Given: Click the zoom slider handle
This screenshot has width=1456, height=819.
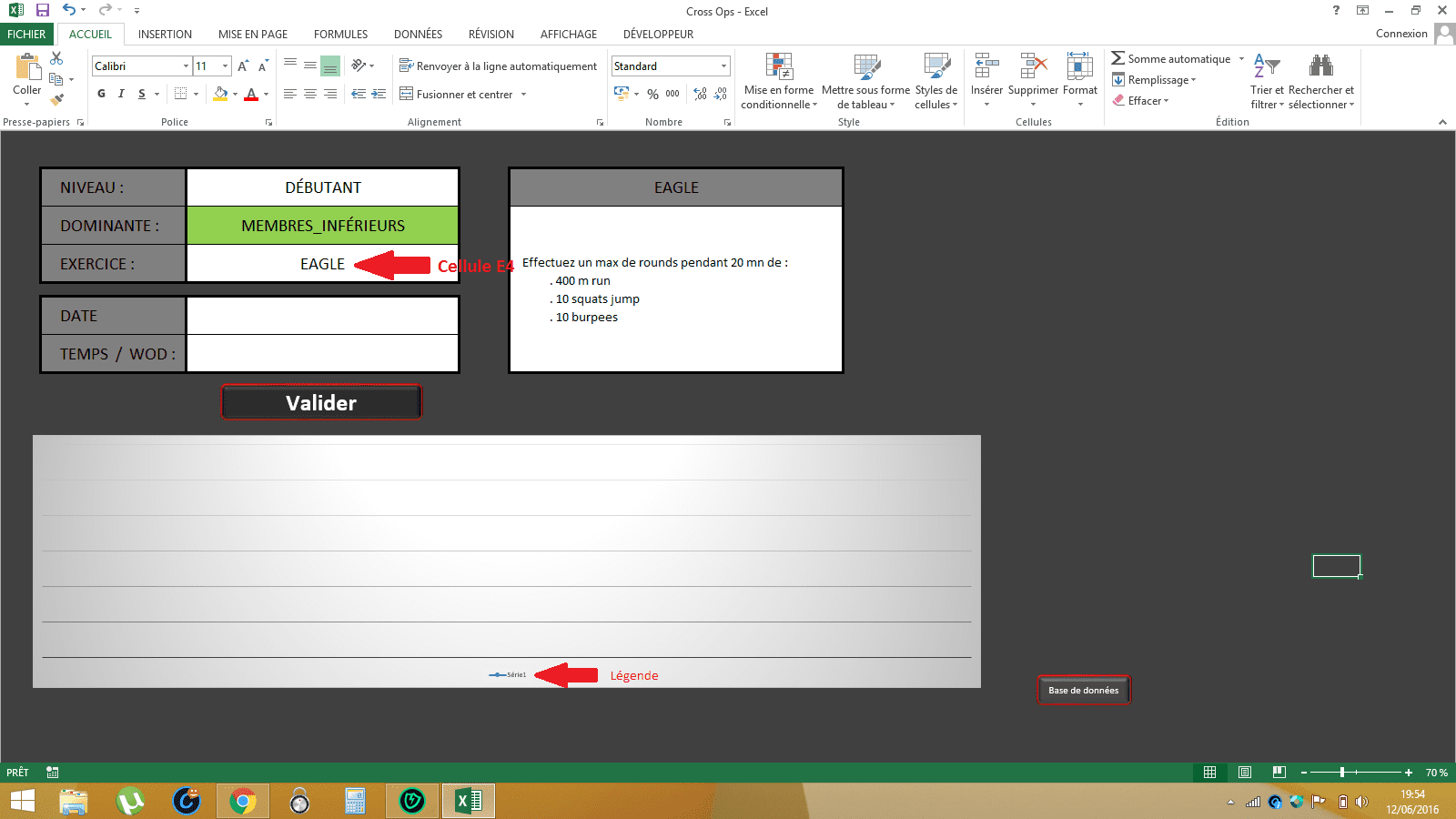Looking at the screenshot, I should 1342,773.
